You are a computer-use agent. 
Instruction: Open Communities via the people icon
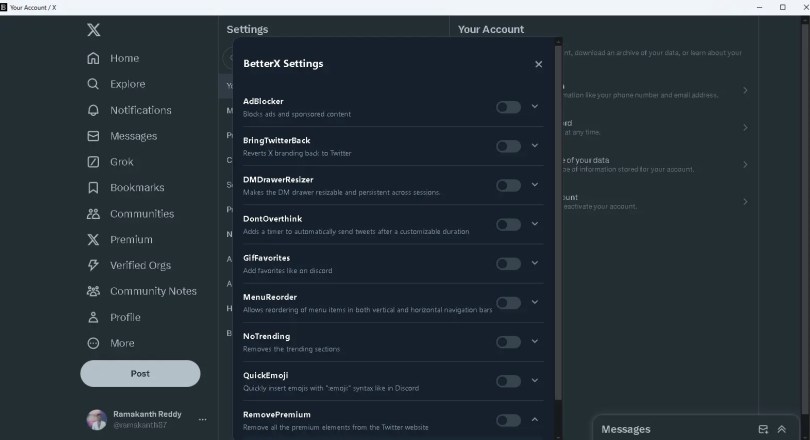pos(93,213)
